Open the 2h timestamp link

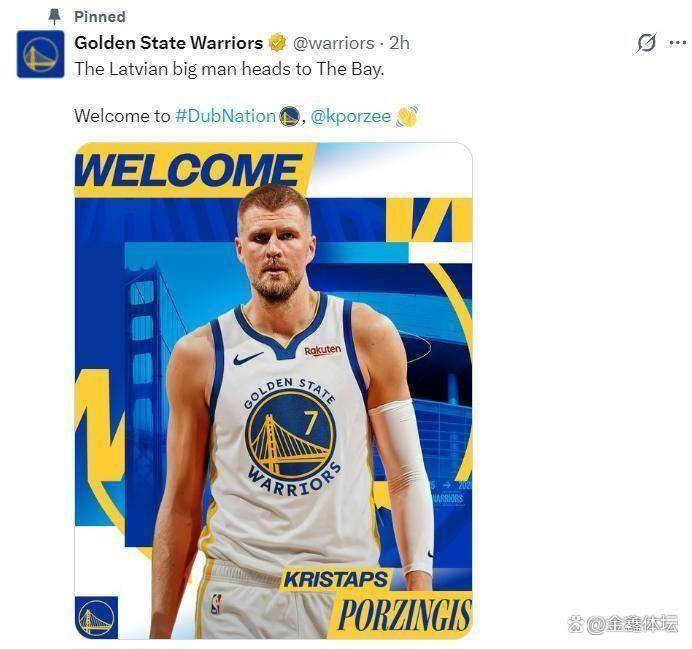399,43
